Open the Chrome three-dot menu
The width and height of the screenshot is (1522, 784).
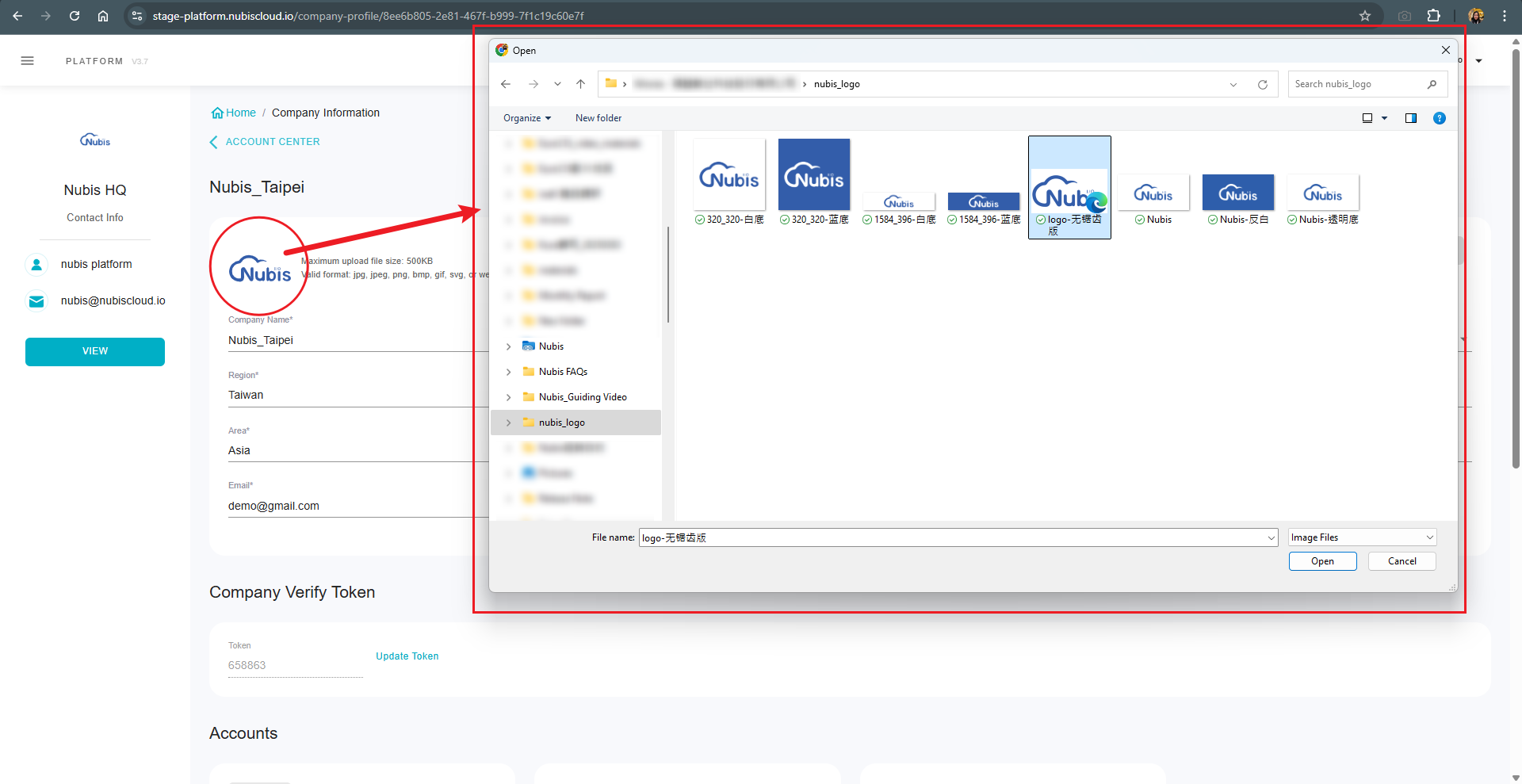(x=1505, y=16)
